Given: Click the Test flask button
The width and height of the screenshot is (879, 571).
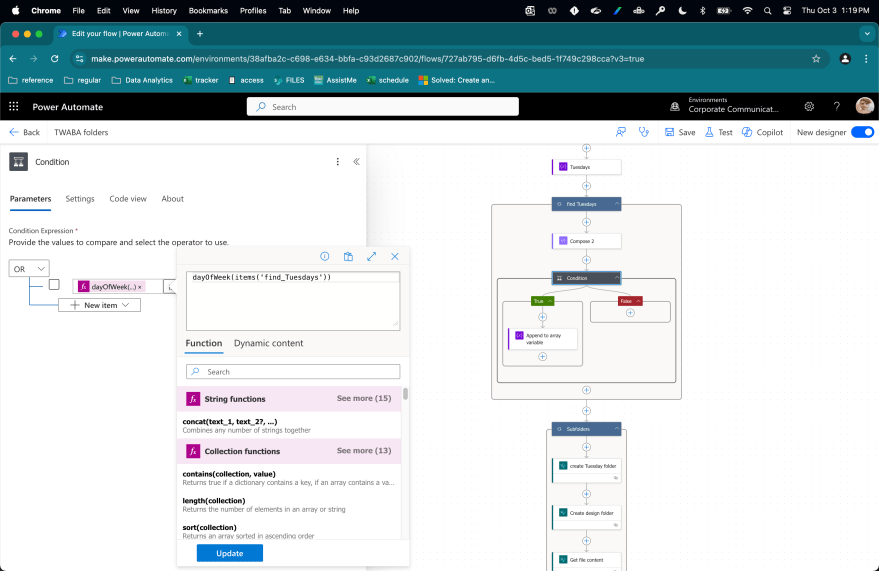Looking at the screenshot, I should 719,132.
